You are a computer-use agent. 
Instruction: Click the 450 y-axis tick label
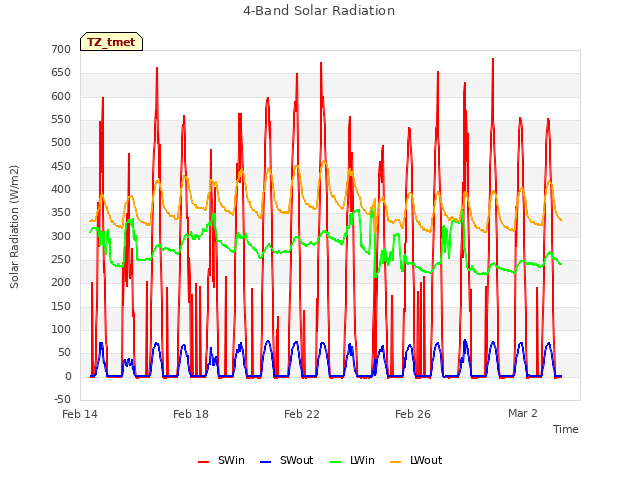61,167
